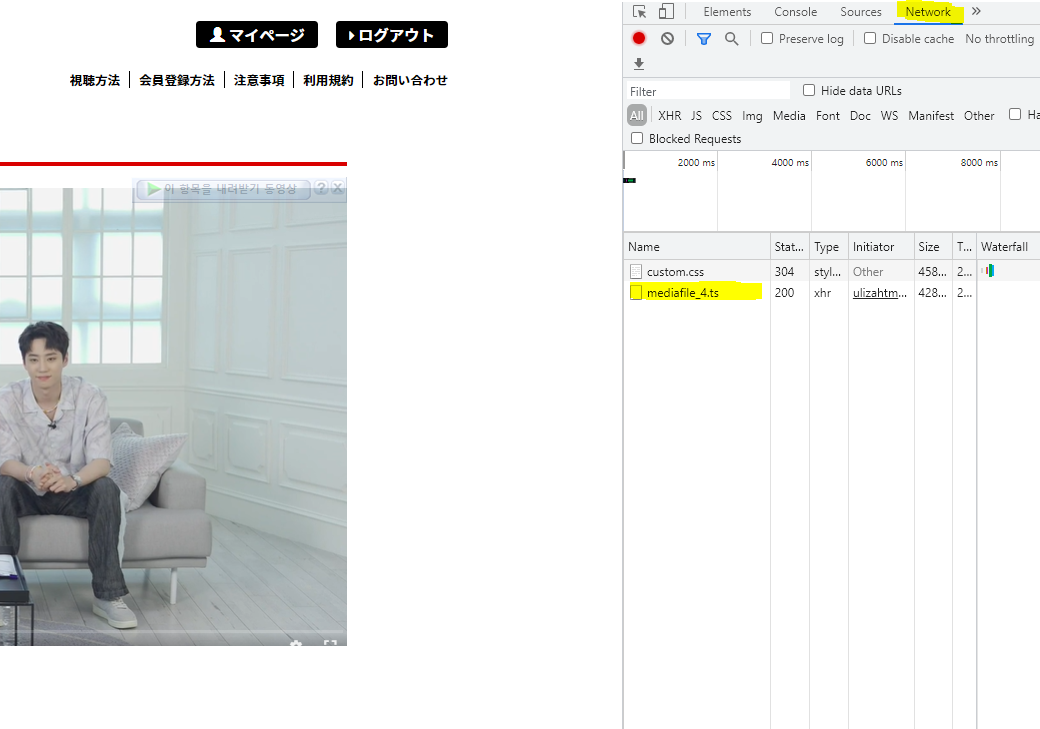Open the お問い合わせ link

[x=410, y=80]
